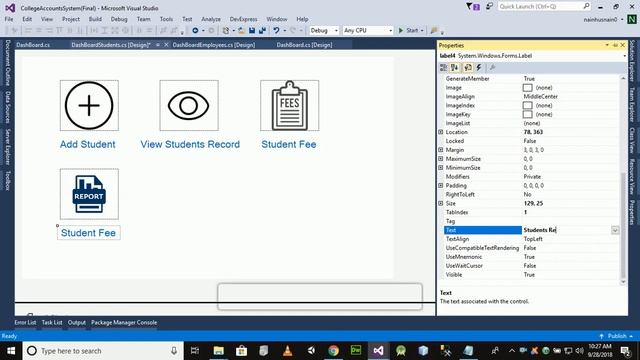Select the View Students Record label
Image resolution: width=640 pixels, height=360 pixels.
click(190, 144)
